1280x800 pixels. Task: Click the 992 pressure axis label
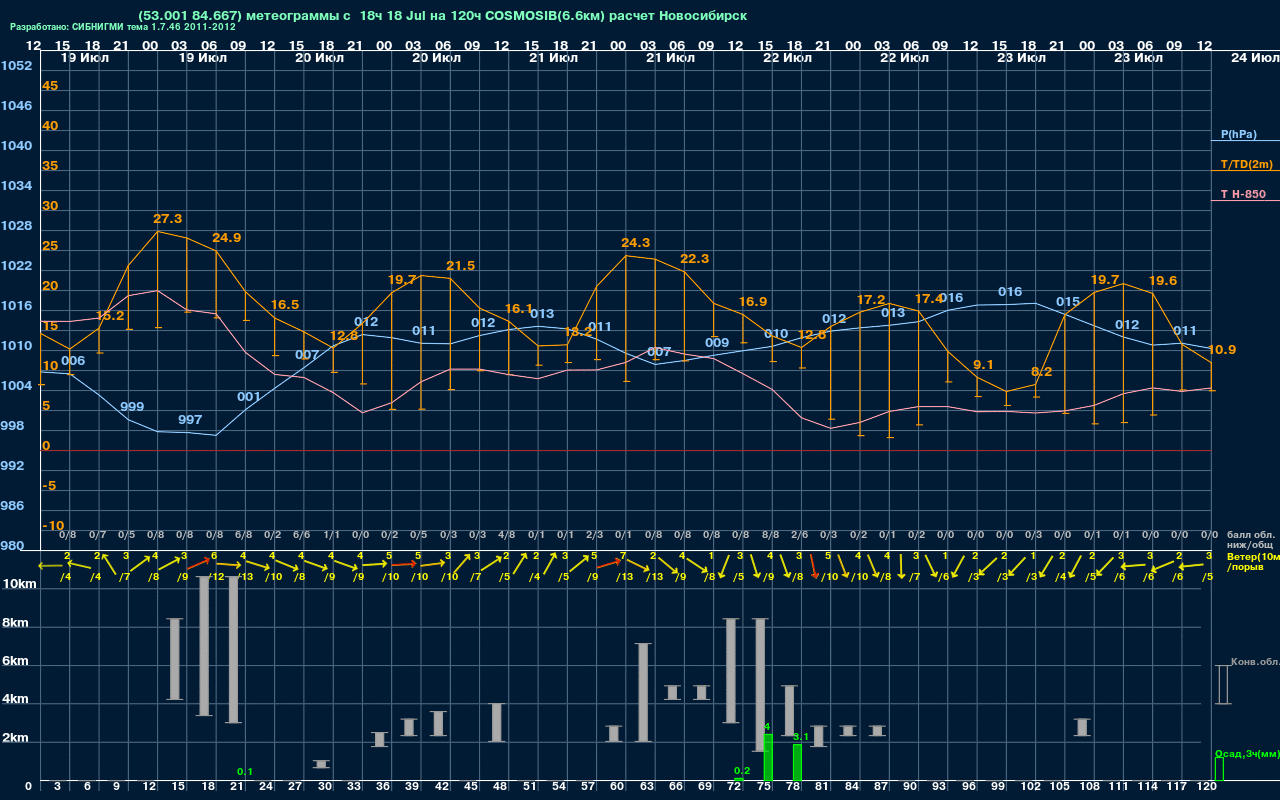tap(13, 466)
